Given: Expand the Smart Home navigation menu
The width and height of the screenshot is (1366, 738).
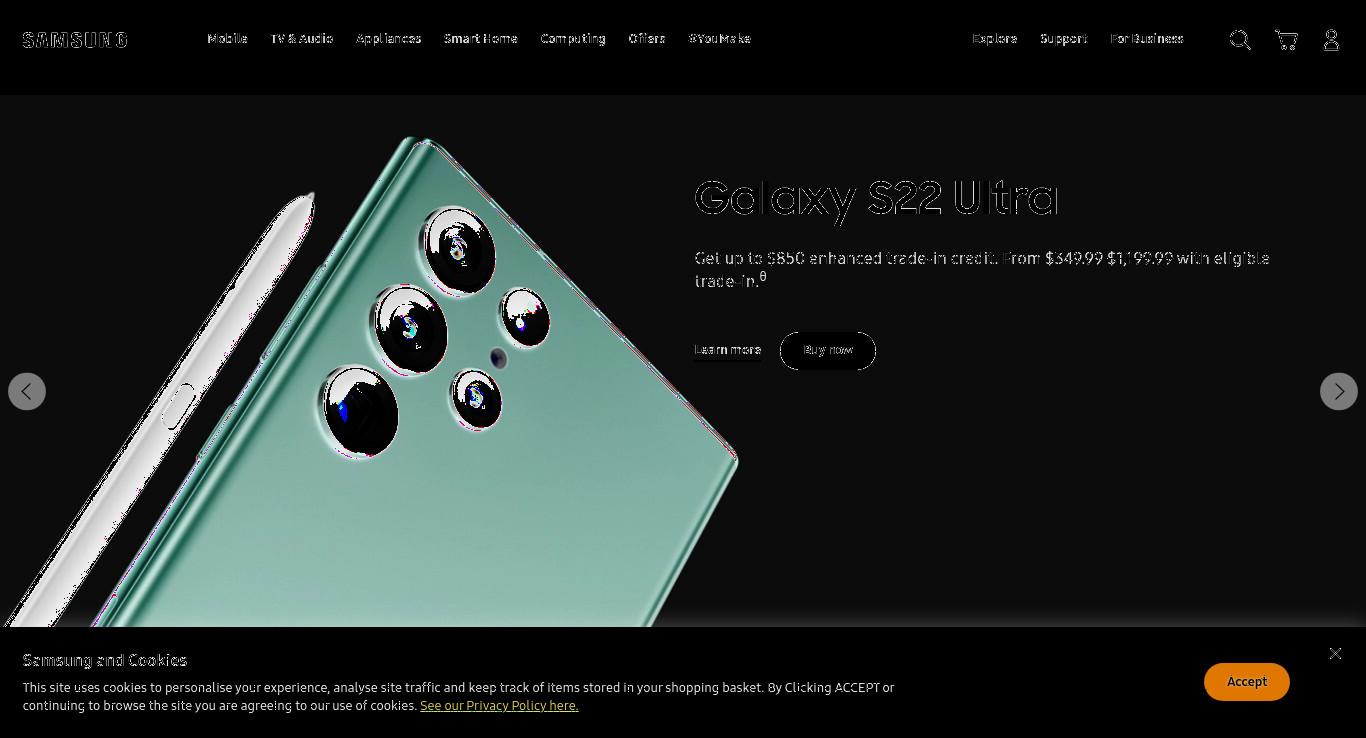Looking at the screenshot, I should pyautogui.click(x=481, y=39).
